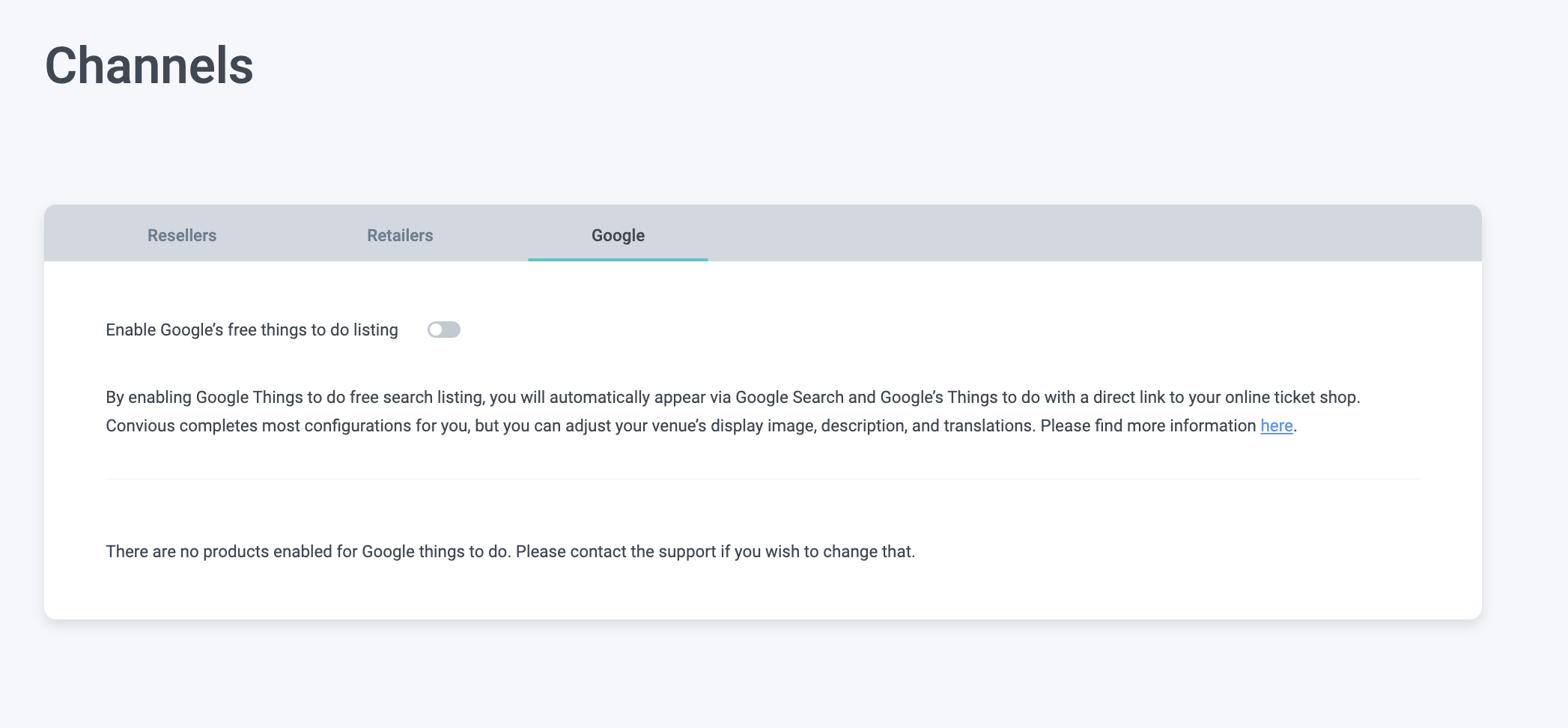
Task: Click the Channels page heading
Action: click(149, 66)
